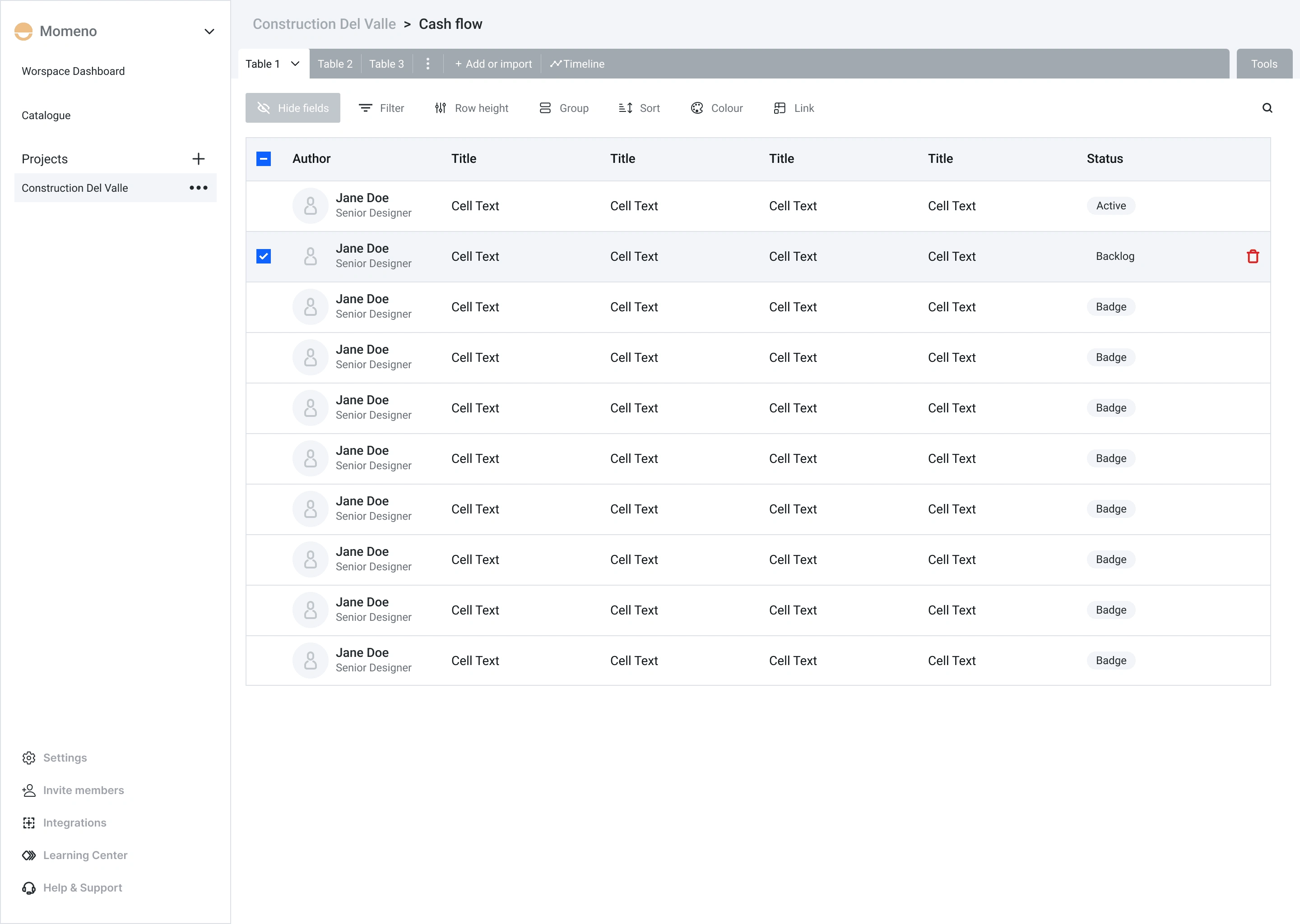Click the Backlog status label
The width and height of the screenshot is (1300, 924).
1114,257
